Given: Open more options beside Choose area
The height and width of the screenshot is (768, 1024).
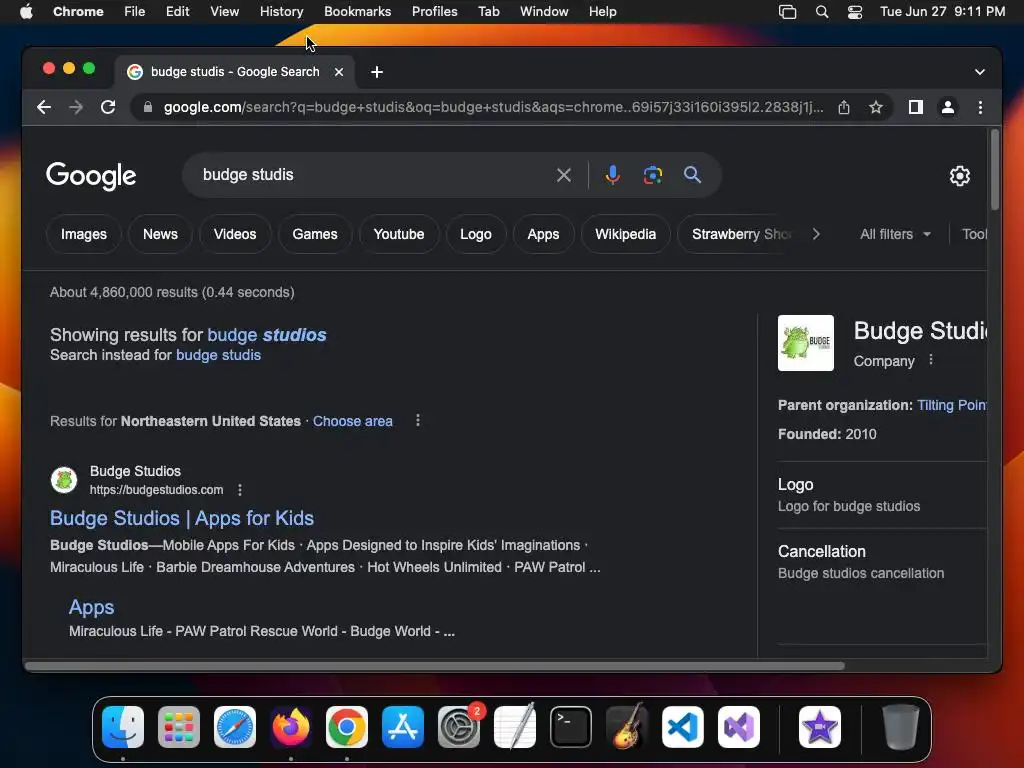Looking at the screenshot, I should (418, 421).
